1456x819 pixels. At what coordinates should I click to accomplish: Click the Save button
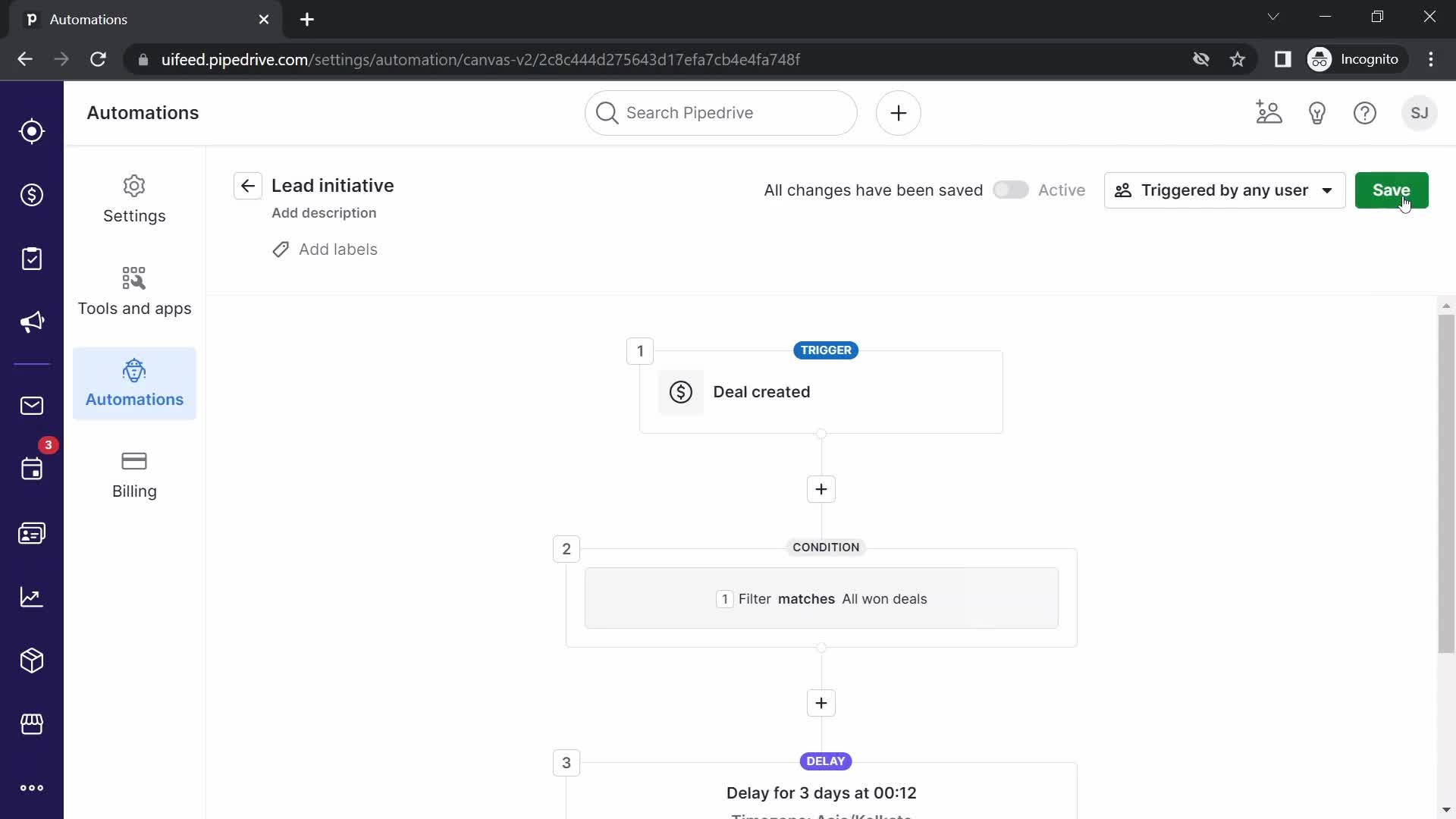tap(1392, 190)
